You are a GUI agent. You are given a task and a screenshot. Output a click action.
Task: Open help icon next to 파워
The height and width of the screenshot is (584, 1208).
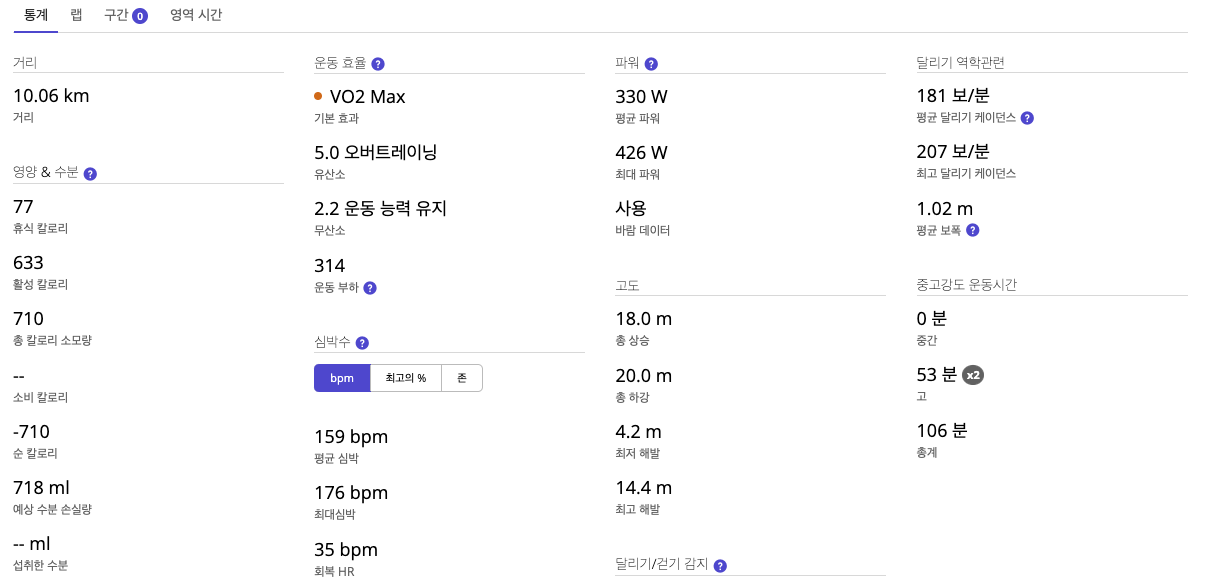[651, 64]
